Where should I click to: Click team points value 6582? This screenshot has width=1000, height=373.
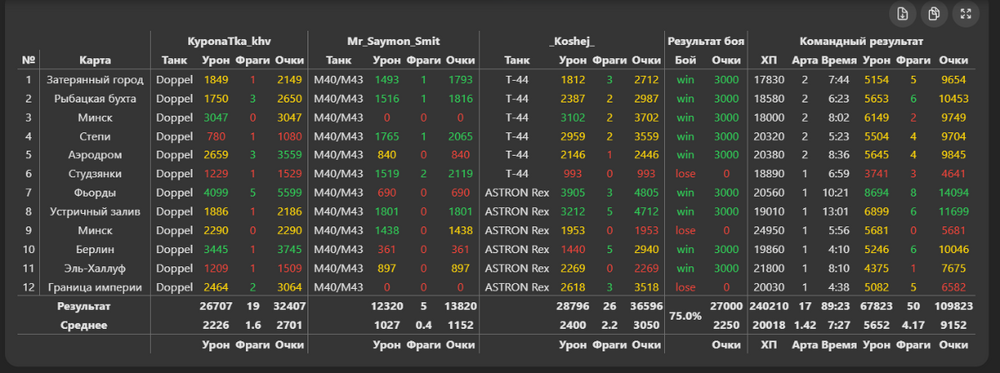click(x=953, y=288)
